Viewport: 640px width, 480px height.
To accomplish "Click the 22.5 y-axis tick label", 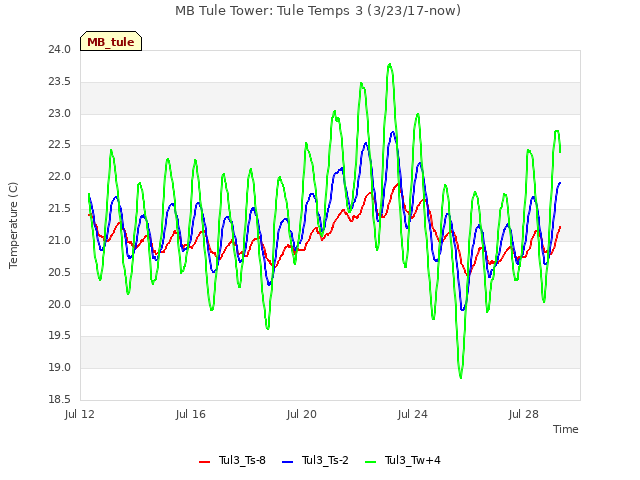I will tap(60, 145).
